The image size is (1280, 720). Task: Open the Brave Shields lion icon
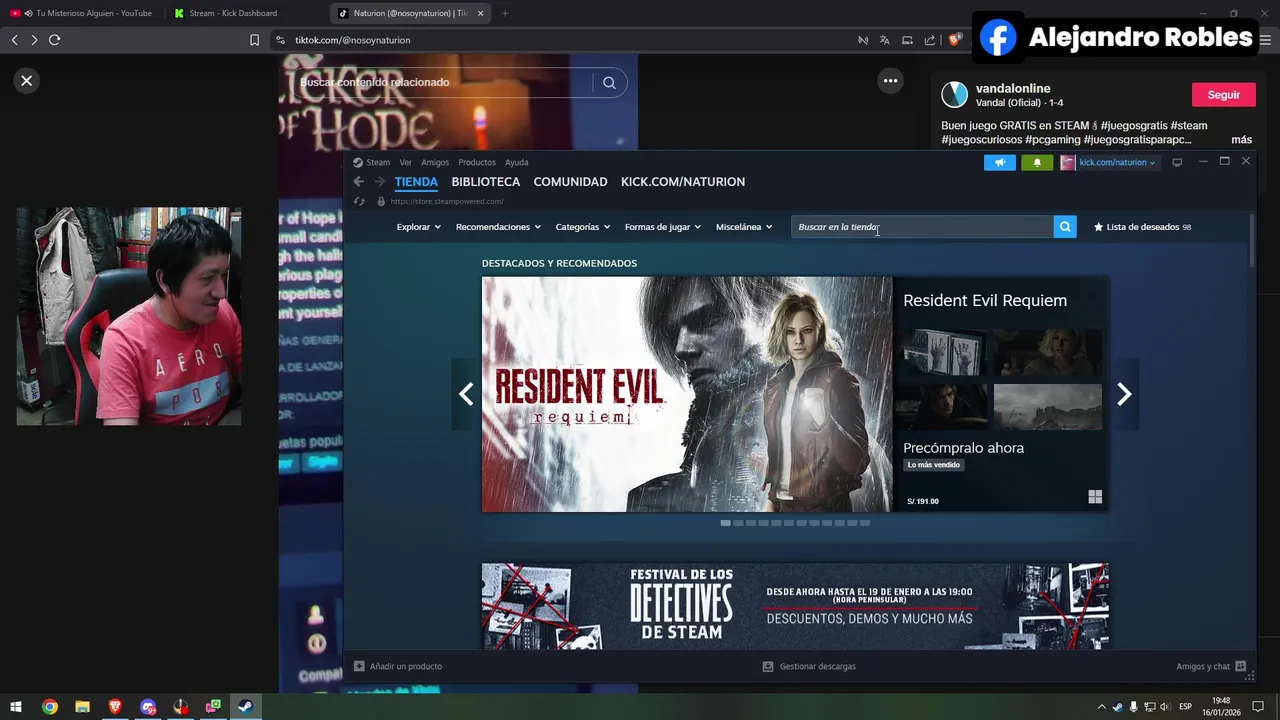click(x=955, y=40)
